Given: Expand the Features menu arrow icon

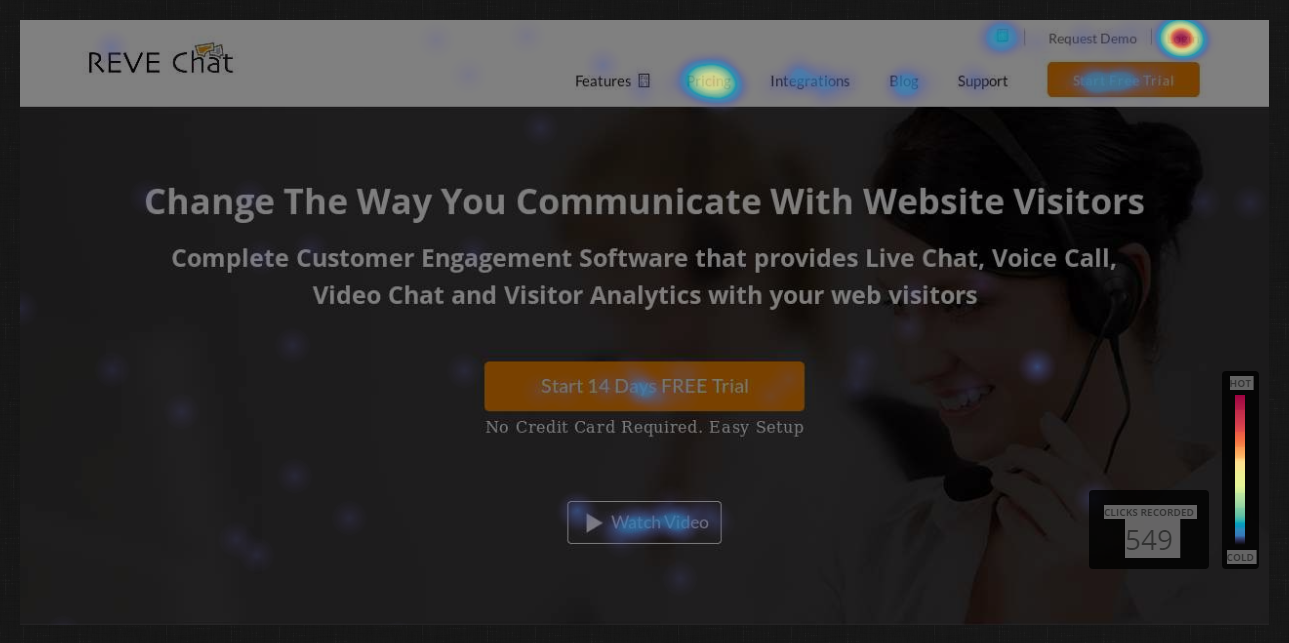Looking at the screenshot, I should (x=644, y=80).
